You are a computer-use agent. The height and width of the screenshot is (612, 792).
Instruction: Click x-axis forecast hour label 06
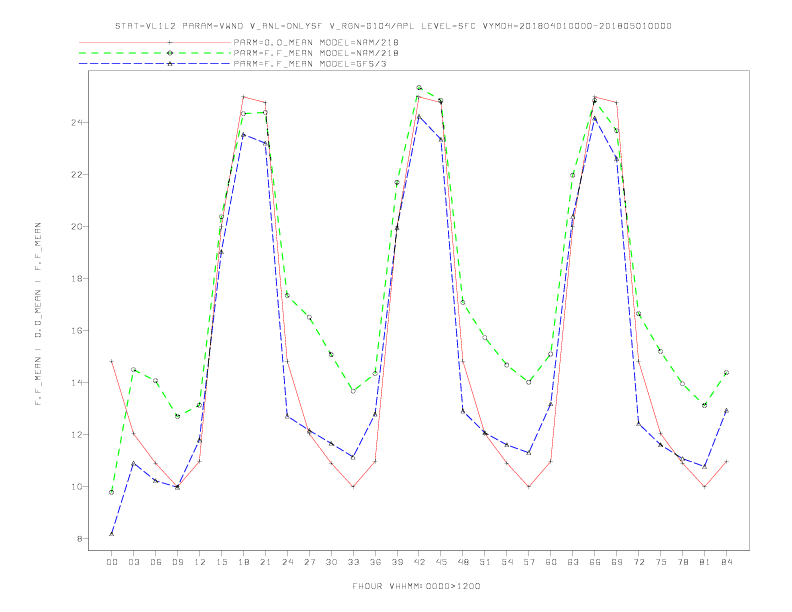pos(156,562)
